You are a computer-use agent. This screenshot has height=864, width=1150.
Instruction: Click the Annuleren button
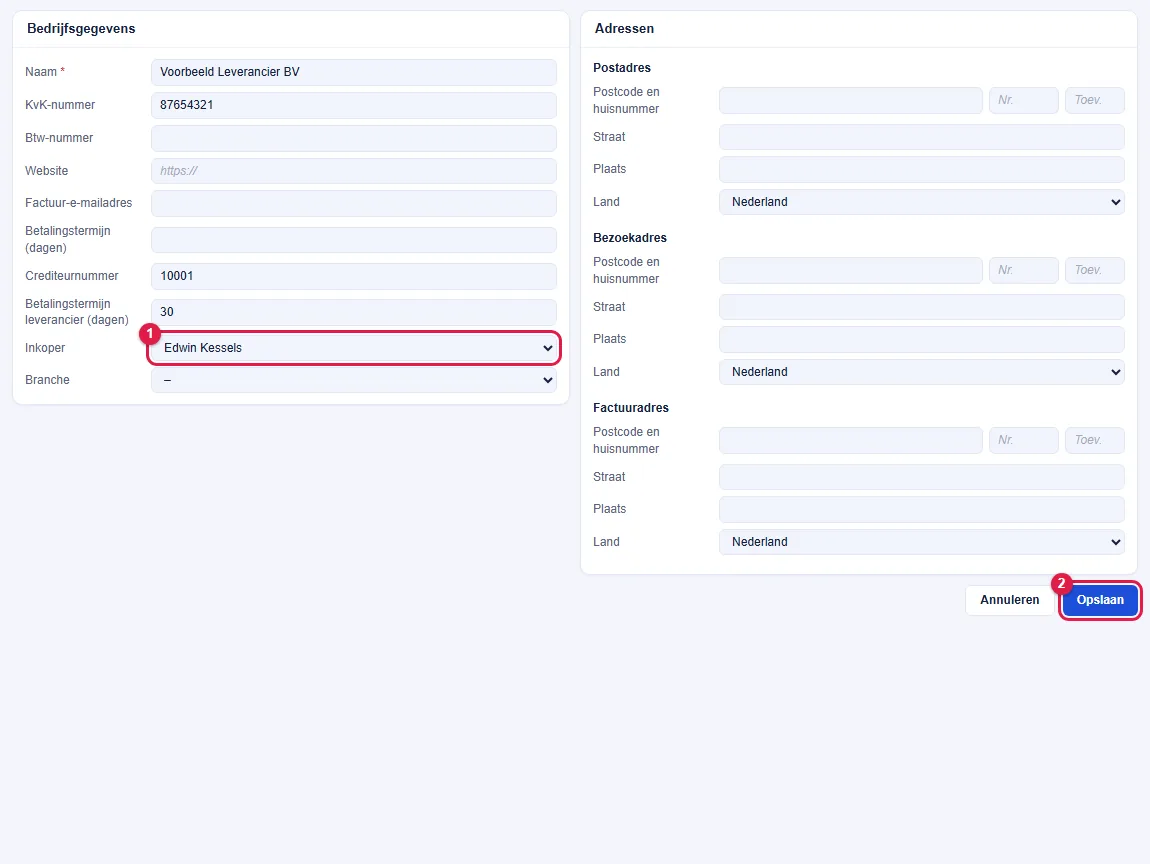pos(1009,600)
